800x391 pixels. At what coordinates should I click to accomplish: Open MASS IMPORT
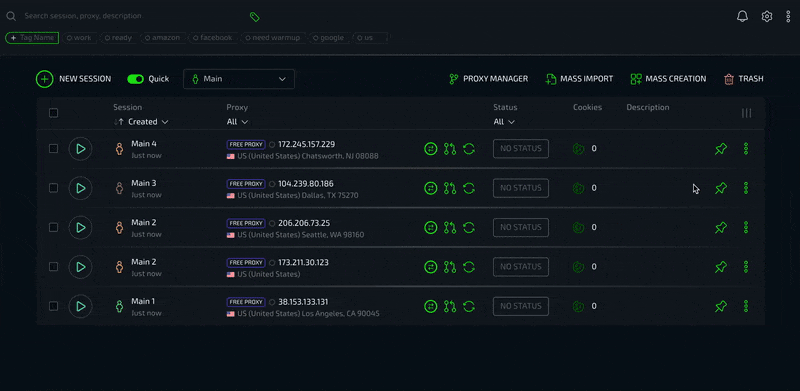579,79
